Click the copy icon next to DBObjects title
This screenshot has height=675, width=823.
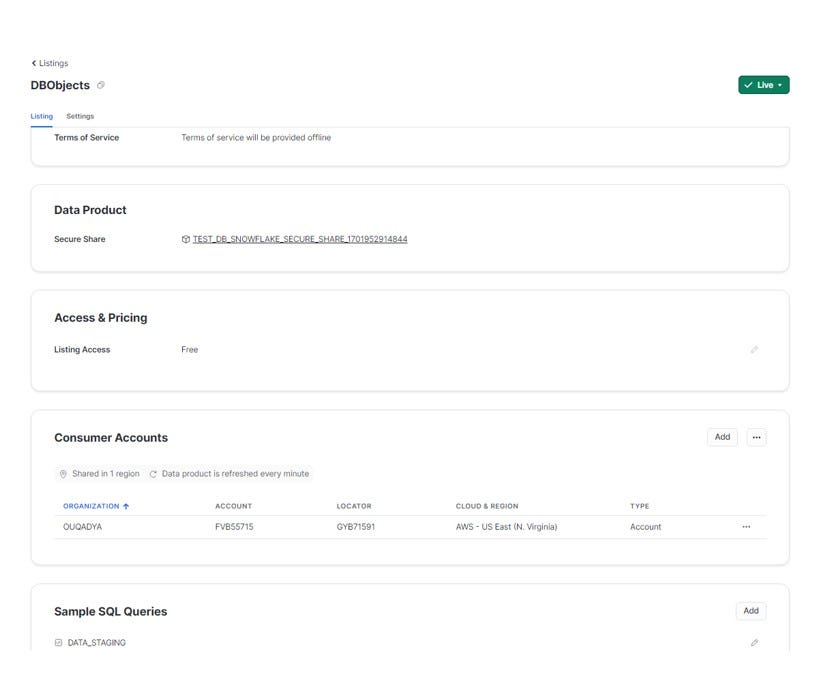pyautogui.click(x=101, y=85)
